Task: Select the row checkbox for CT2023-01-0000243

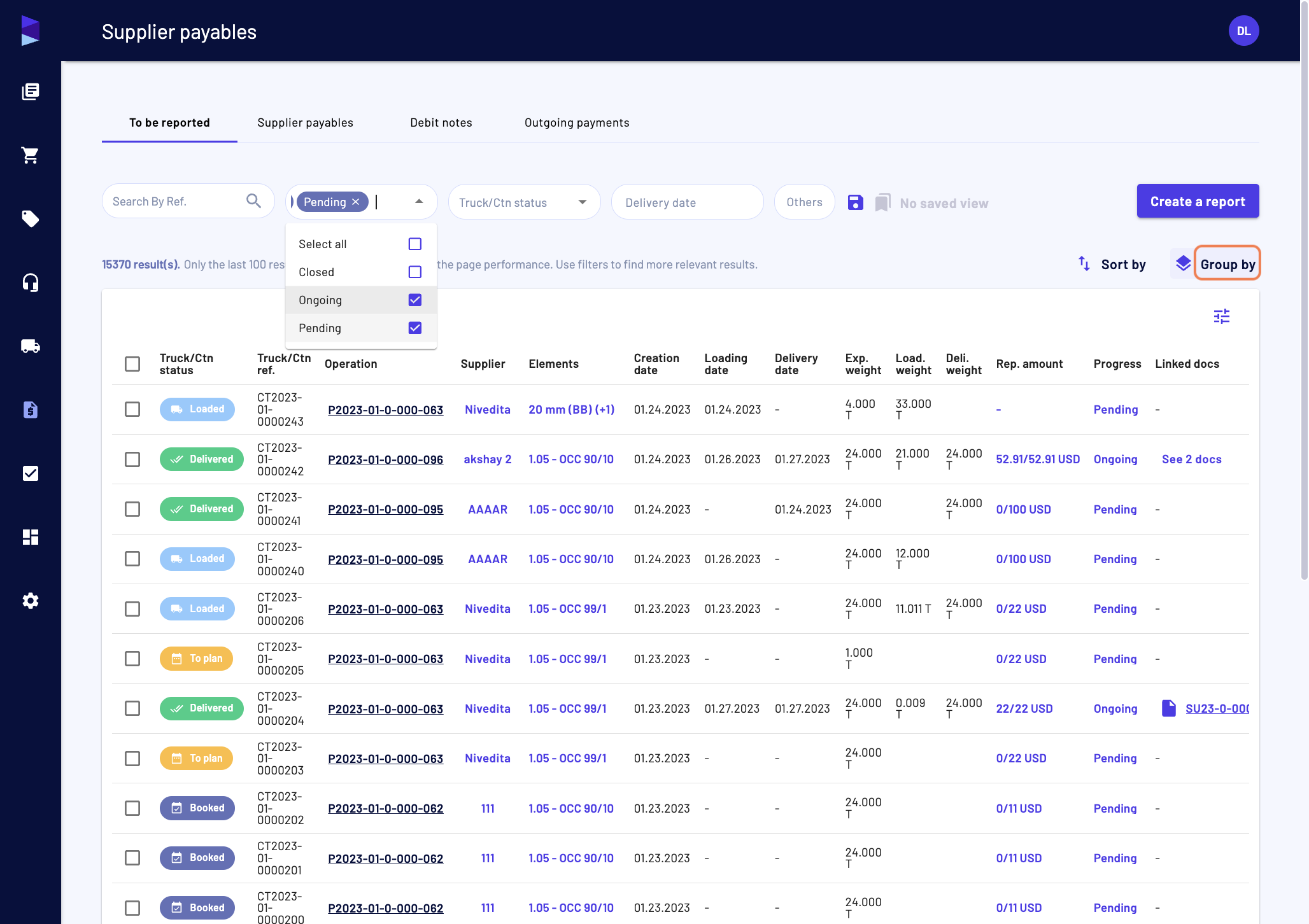Action: coord(132,409)
